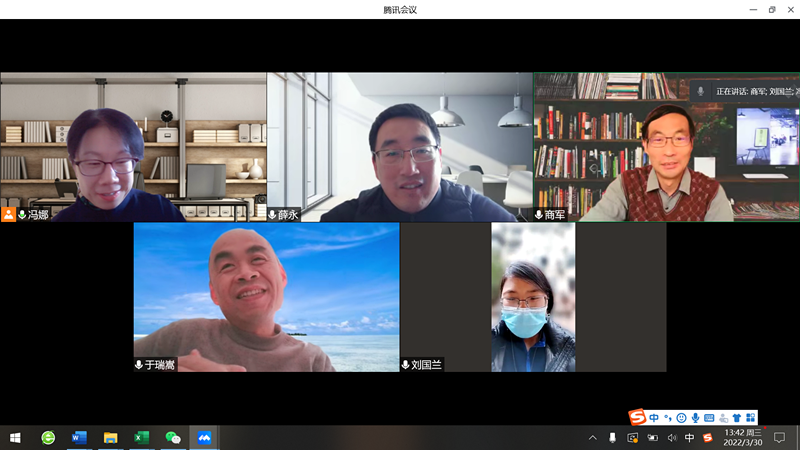Open the volume control in system tray

(672, 438)
